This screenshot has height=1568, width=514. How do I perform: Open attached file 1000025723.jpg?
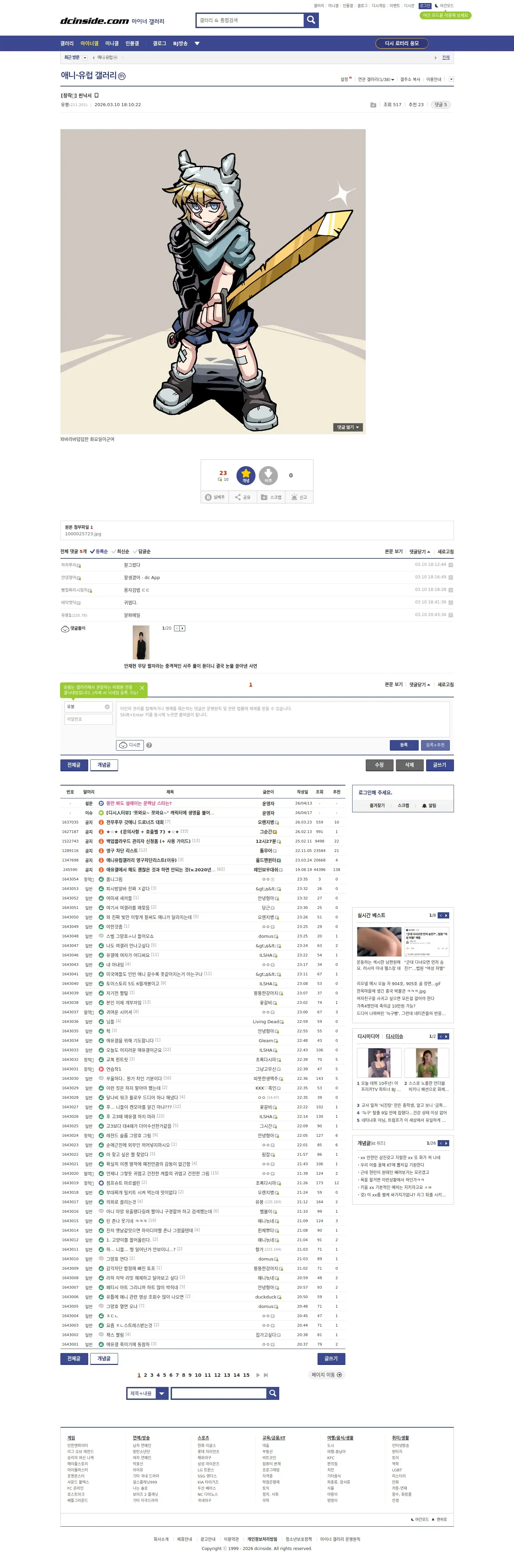click(83, 534)
